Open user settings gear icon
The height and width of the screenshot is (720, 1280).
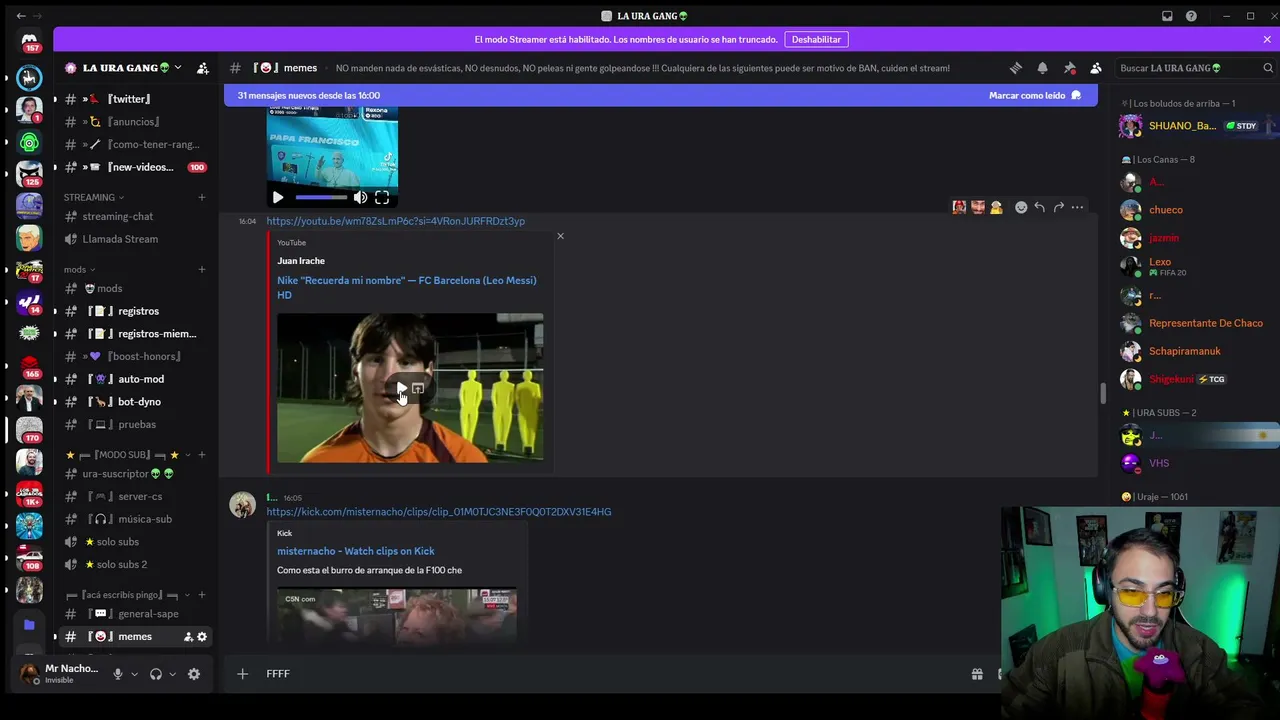(194, 674)
